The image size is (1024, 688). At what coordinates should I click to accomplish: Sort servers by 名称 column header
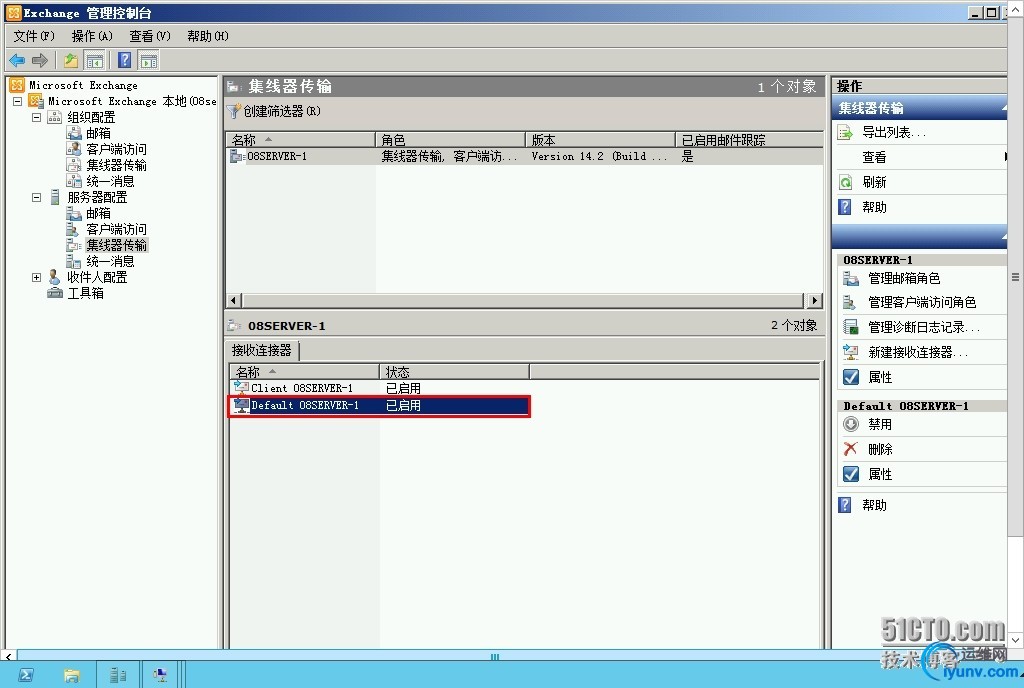[x=300, y=140]
